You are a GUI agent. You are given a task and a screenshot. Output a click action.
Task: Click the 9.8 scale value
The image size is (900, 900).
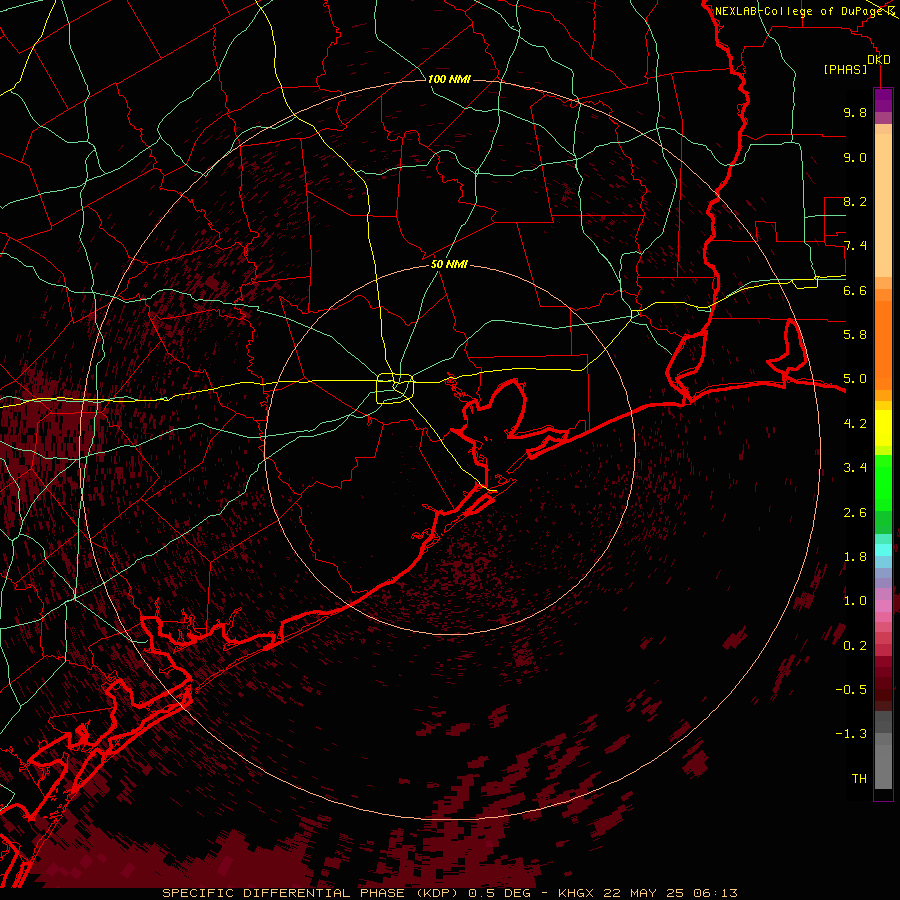point(855,112)
